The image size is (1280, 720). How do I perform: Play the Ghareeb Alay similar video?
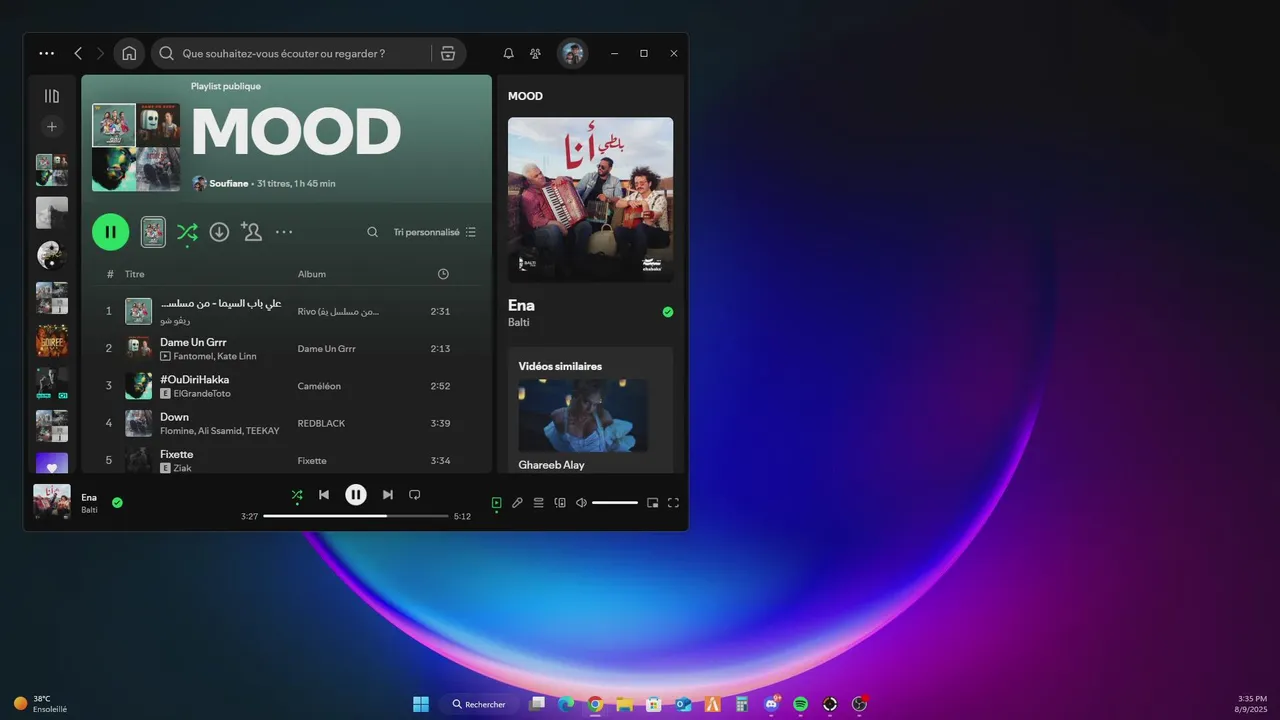coord(583,415)
